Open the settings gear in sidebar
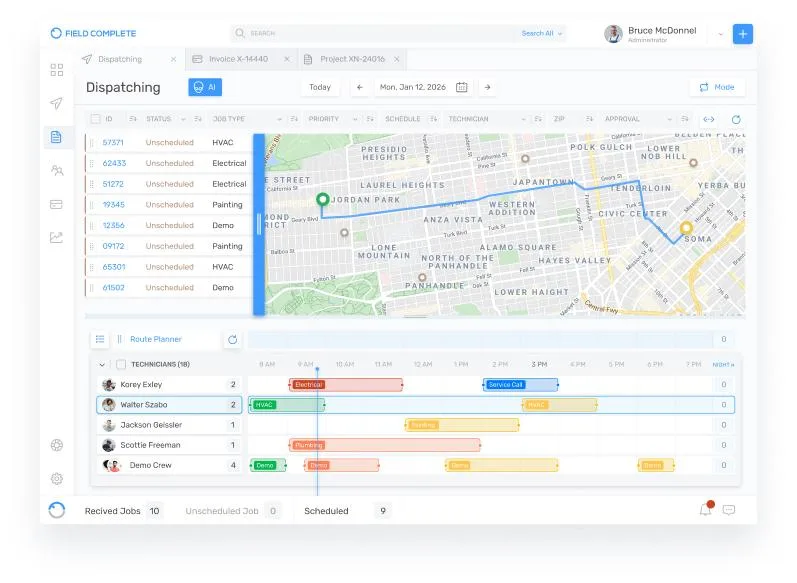This screenshot has width=797, height=583. 56,478
